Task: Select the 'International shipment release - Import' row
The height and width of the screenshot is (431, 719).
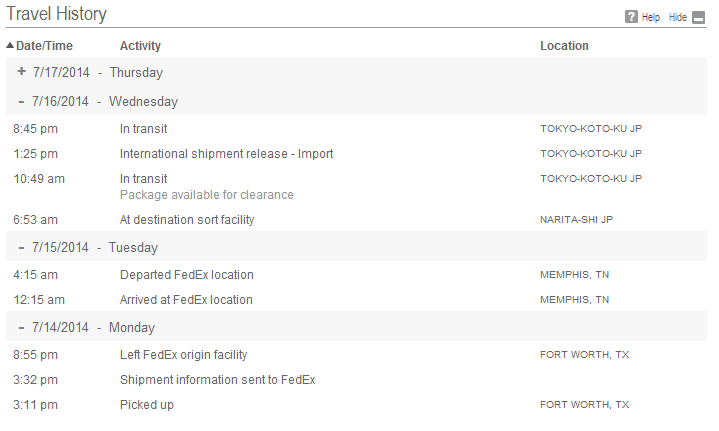Action: pos(356,154)
